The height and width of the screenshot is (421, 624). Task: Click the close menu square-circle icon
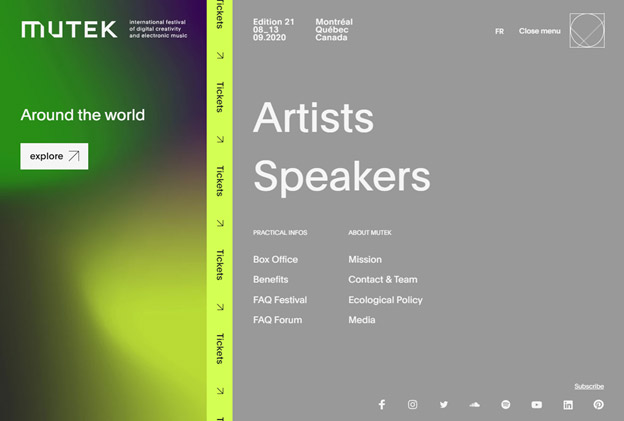pos(587,31)
